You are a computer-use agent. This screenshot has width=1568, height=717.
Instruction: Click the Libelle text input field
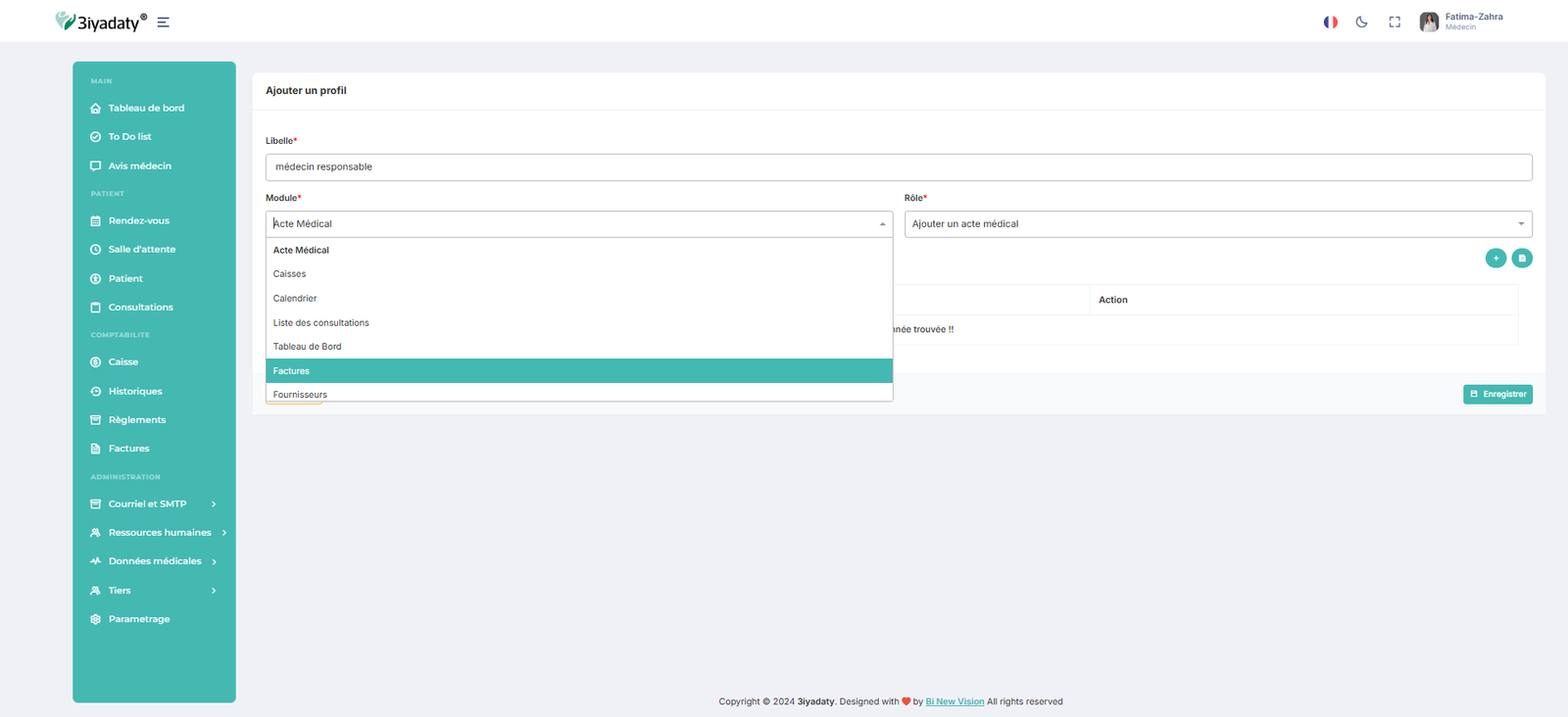click(898, 167)
